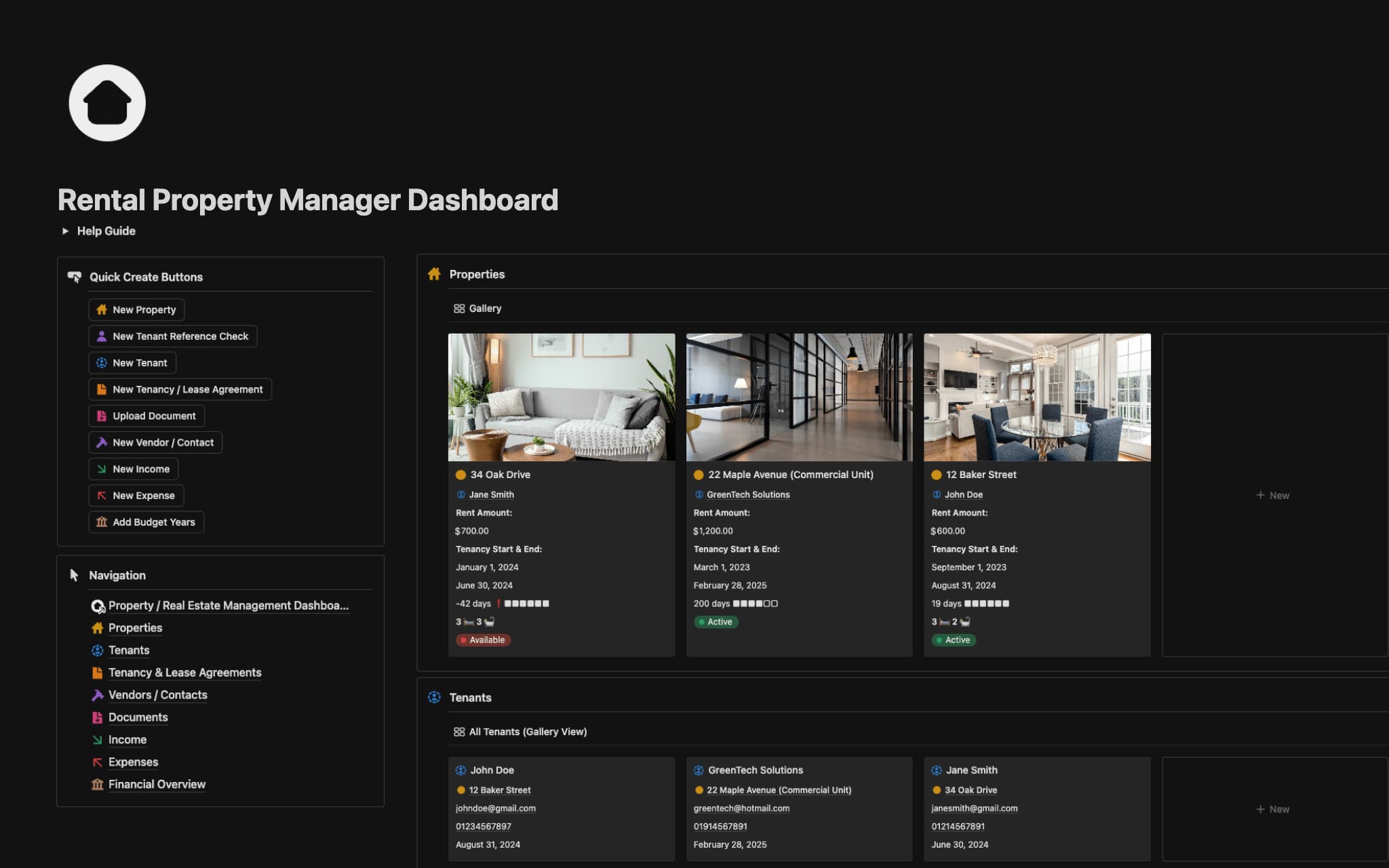1389x868 pixels.
Task: Click the red arrow icon next to Expenses
Action: coord(97,762)
